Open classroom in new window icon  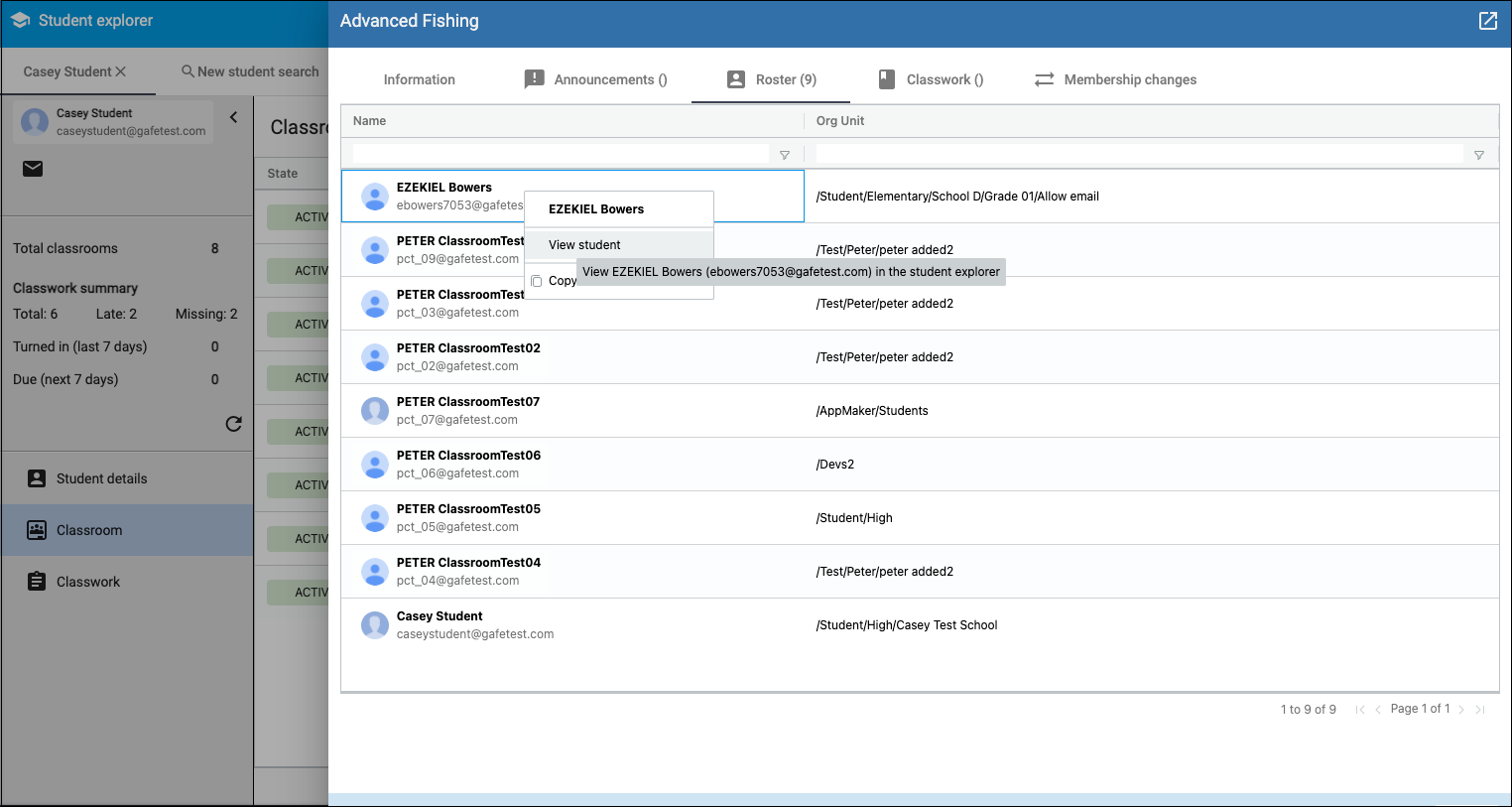(1487, 21)
